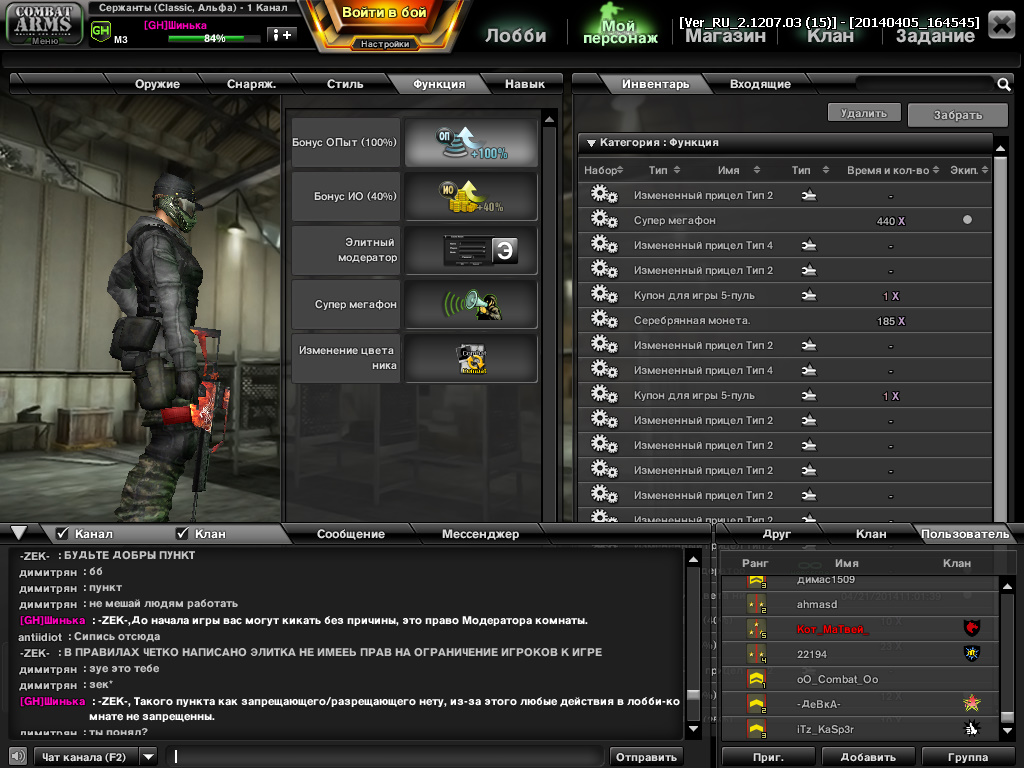Viewport: 1024px width, 768px height.
Task: Click the 22194 player clan emblem icon
Action: point(972,653)
